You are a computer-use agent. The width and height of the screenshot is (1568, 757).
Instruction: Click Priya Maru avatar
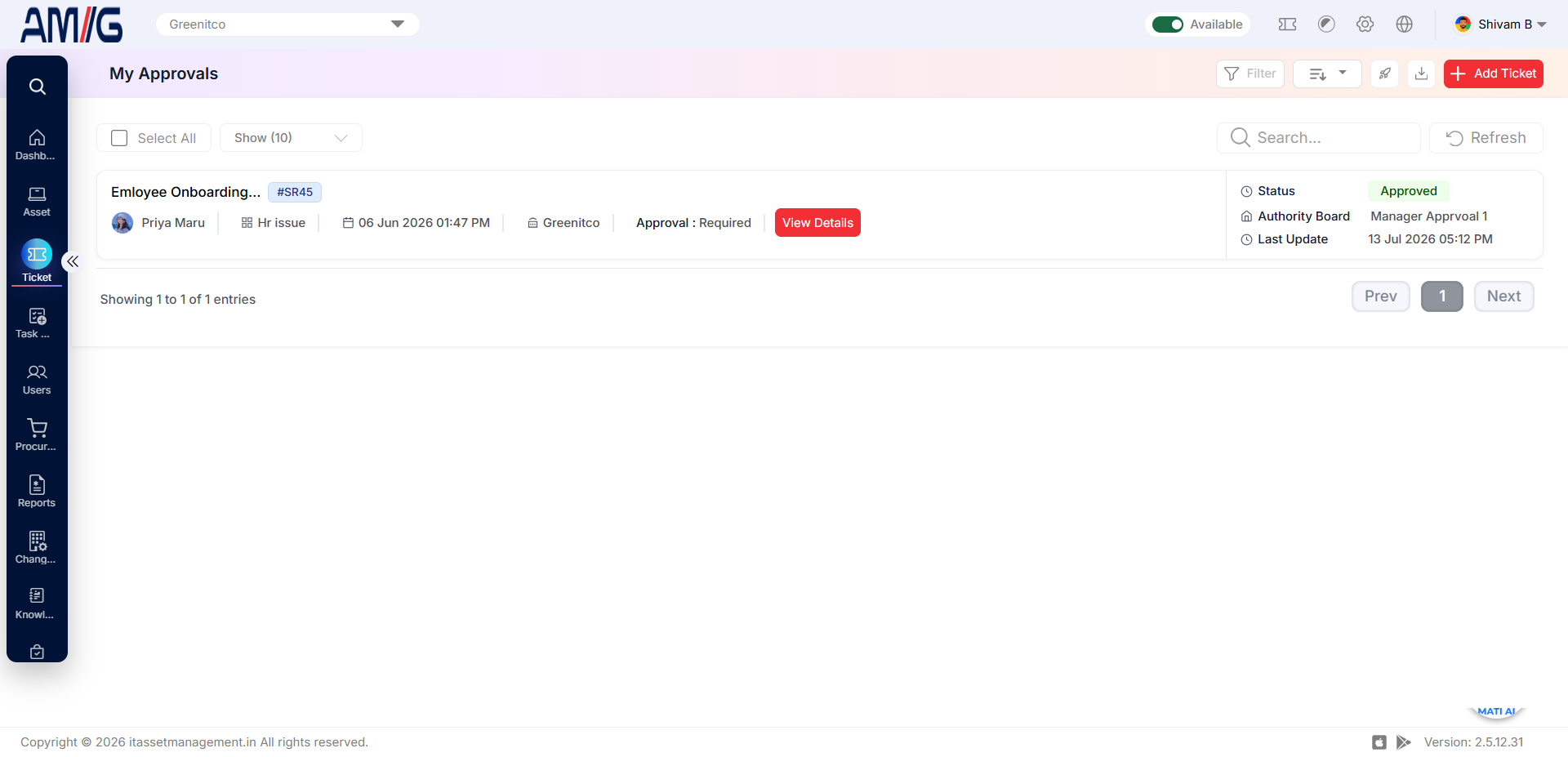(x=122, y=223)
